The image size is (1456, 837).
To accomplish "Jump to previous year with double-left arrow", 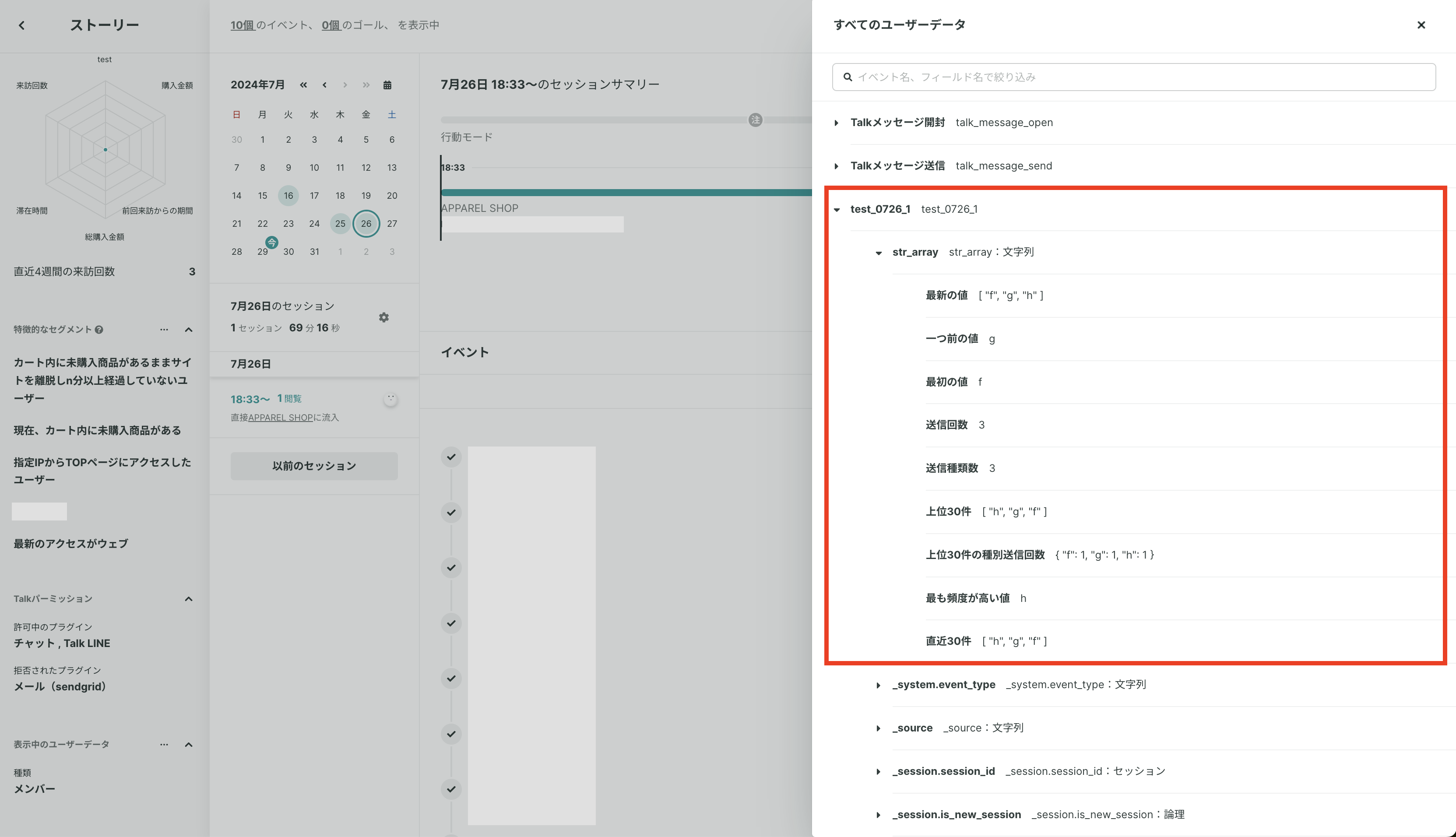I will point(303,85).
